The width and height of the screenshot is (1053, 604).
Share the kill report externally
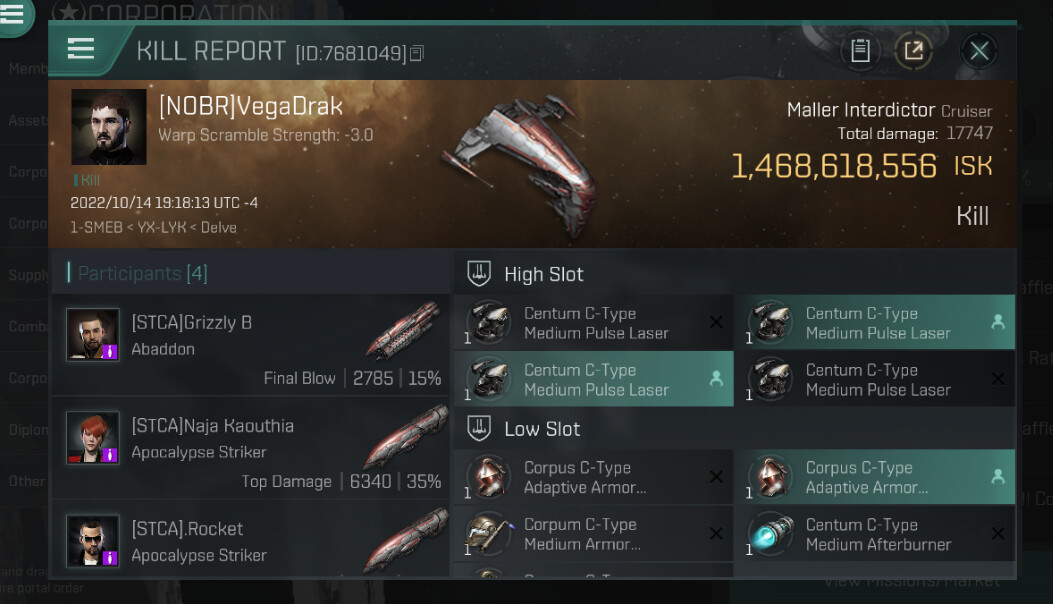[913, 50]
